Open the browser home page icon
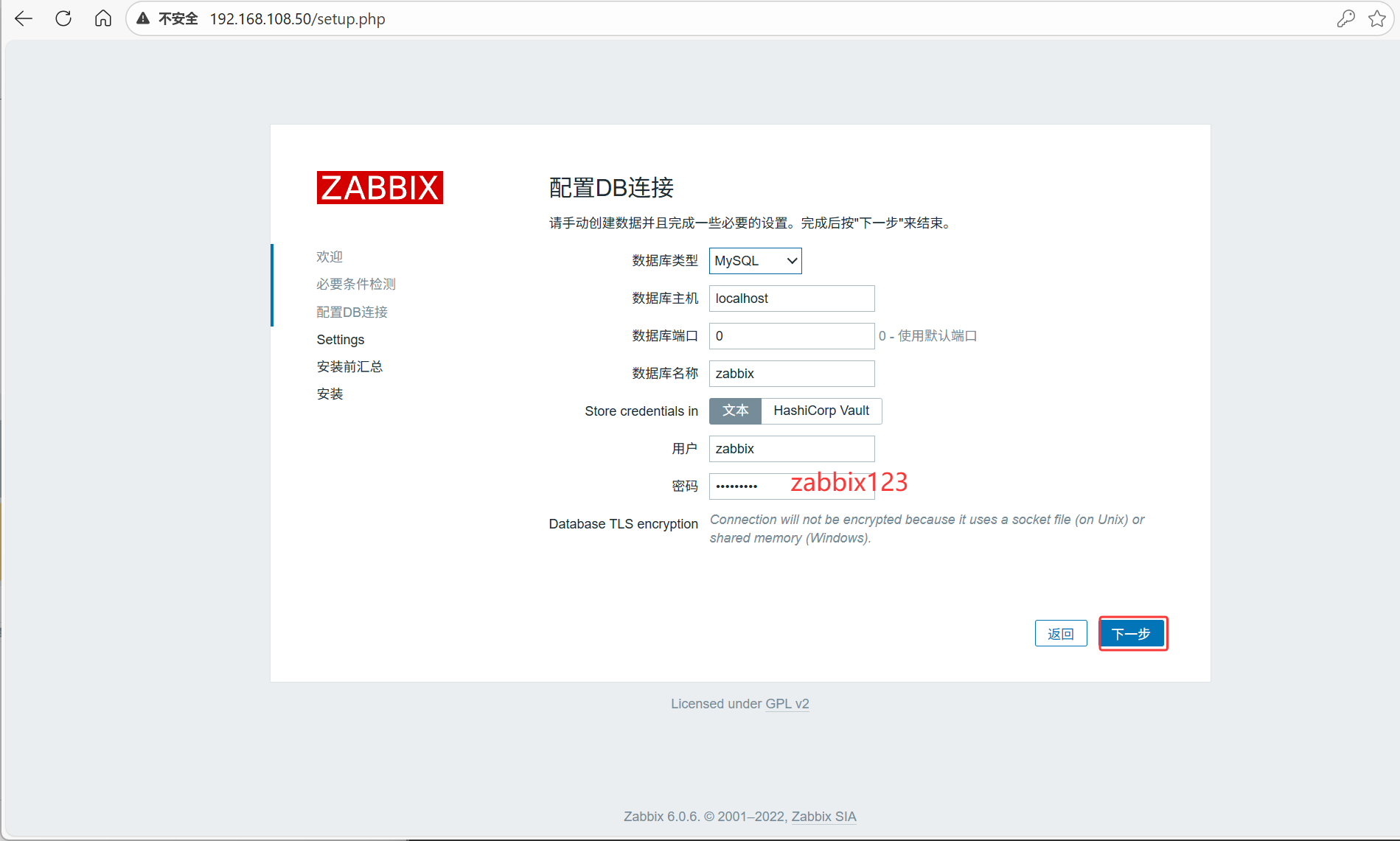1400x841 pixels. pyautogui.click(x=103, y=18)
